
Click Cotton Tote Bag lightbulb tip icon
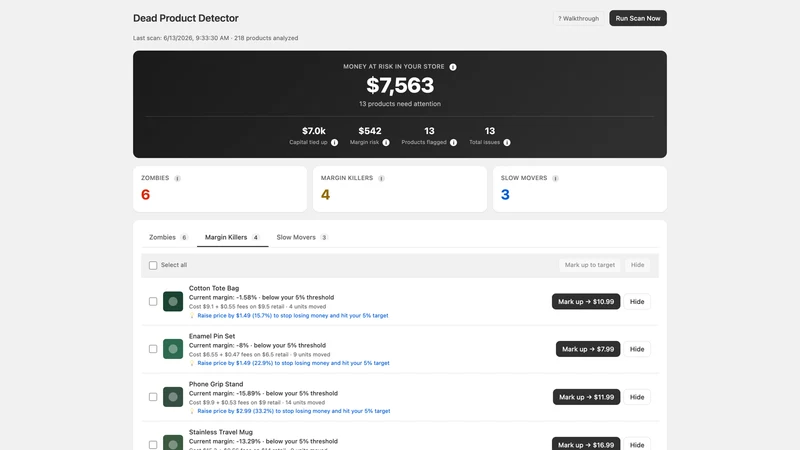point(192,315)
